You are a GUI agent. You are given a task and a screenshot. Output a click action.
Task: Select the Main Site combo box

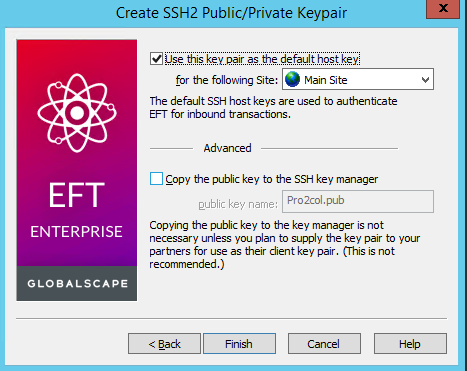tap(358, 79)
